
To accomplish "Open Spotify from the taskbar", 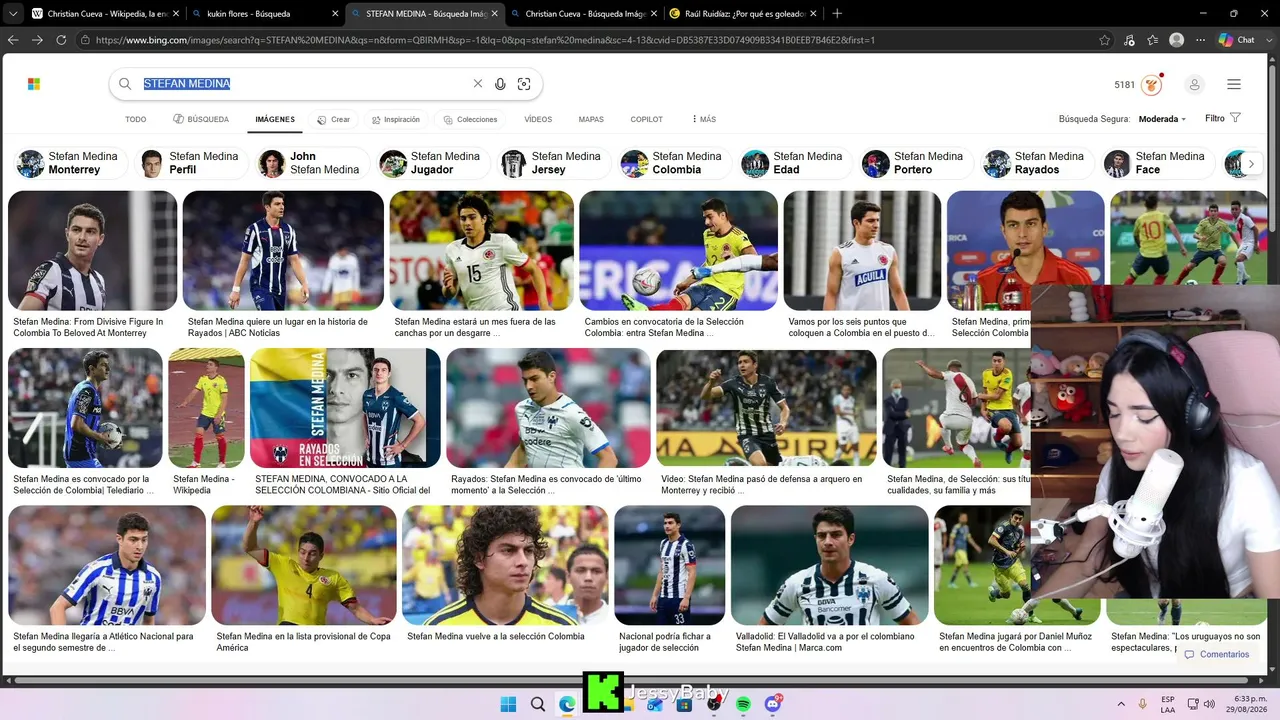I will point(743,705).
